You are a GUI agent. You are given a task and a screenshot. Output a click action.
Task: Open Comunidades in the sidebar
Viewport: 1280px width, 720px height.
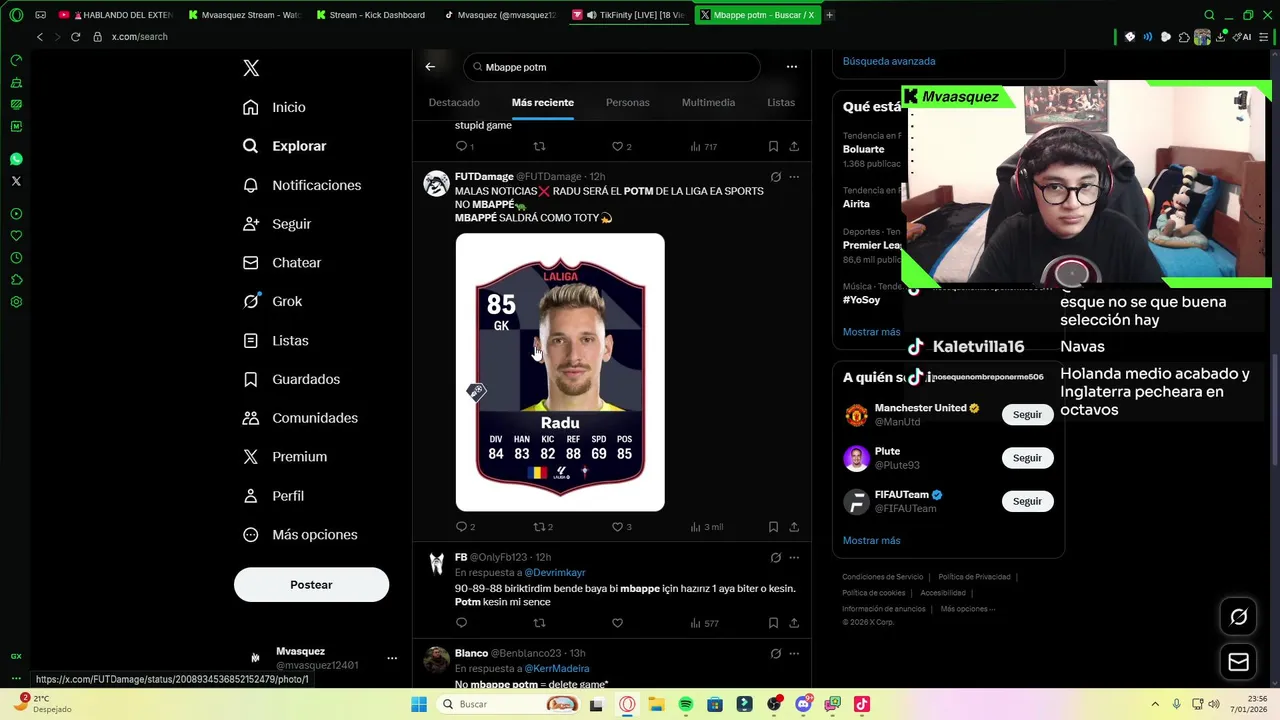coord(300,418)
